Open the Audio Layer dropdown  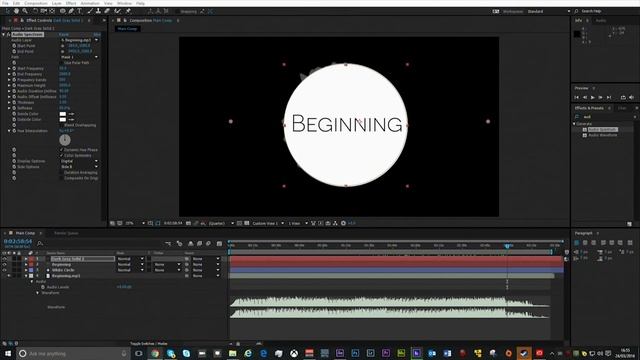(x=79, y=40)
